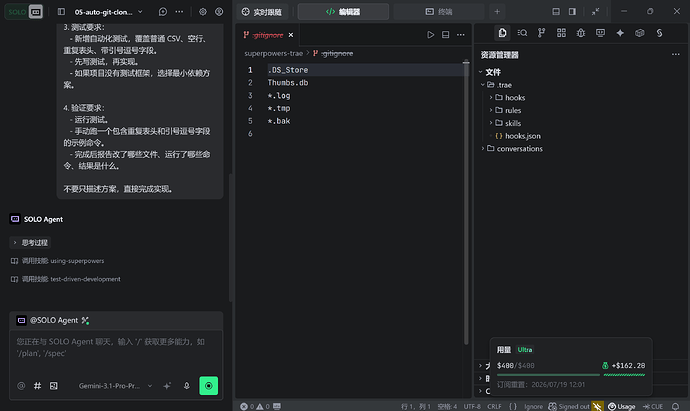Open 调用技能 using-superpowers entry
This screenshot has width=690, height=411.
(58, 261)
